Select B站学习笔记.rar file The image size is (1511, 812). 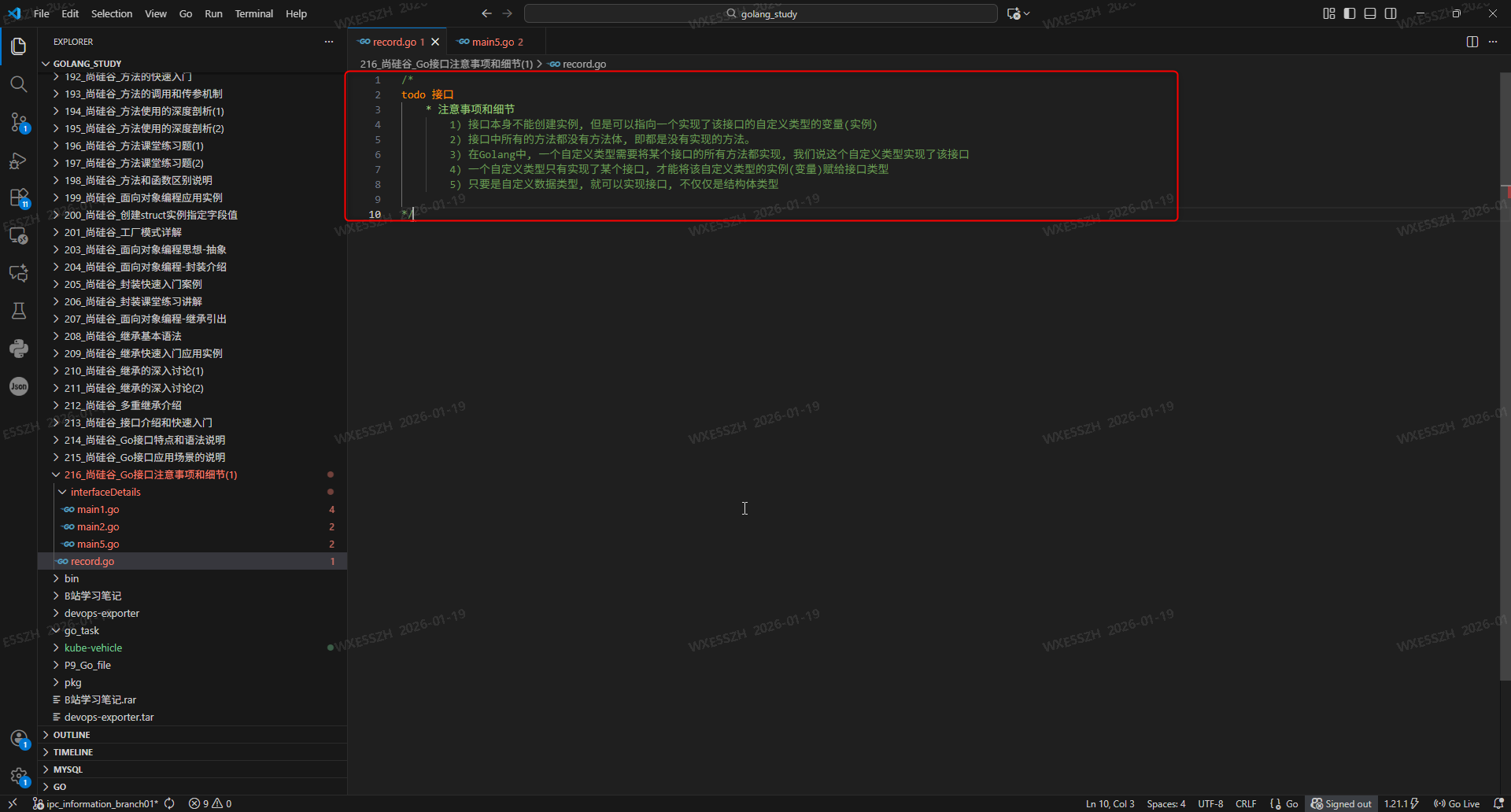[x=100, y=699]
